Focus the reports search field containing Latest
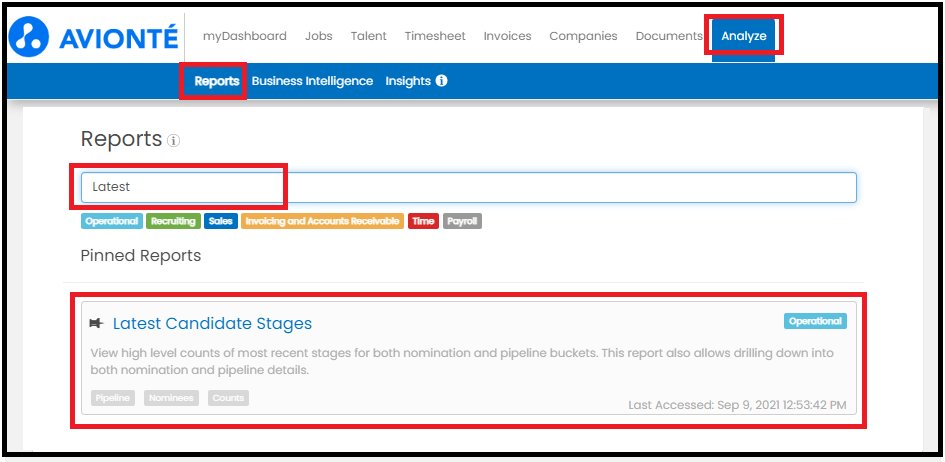This screenshot has height=462, width=945. pyautogui.click(x=468, y=187)
